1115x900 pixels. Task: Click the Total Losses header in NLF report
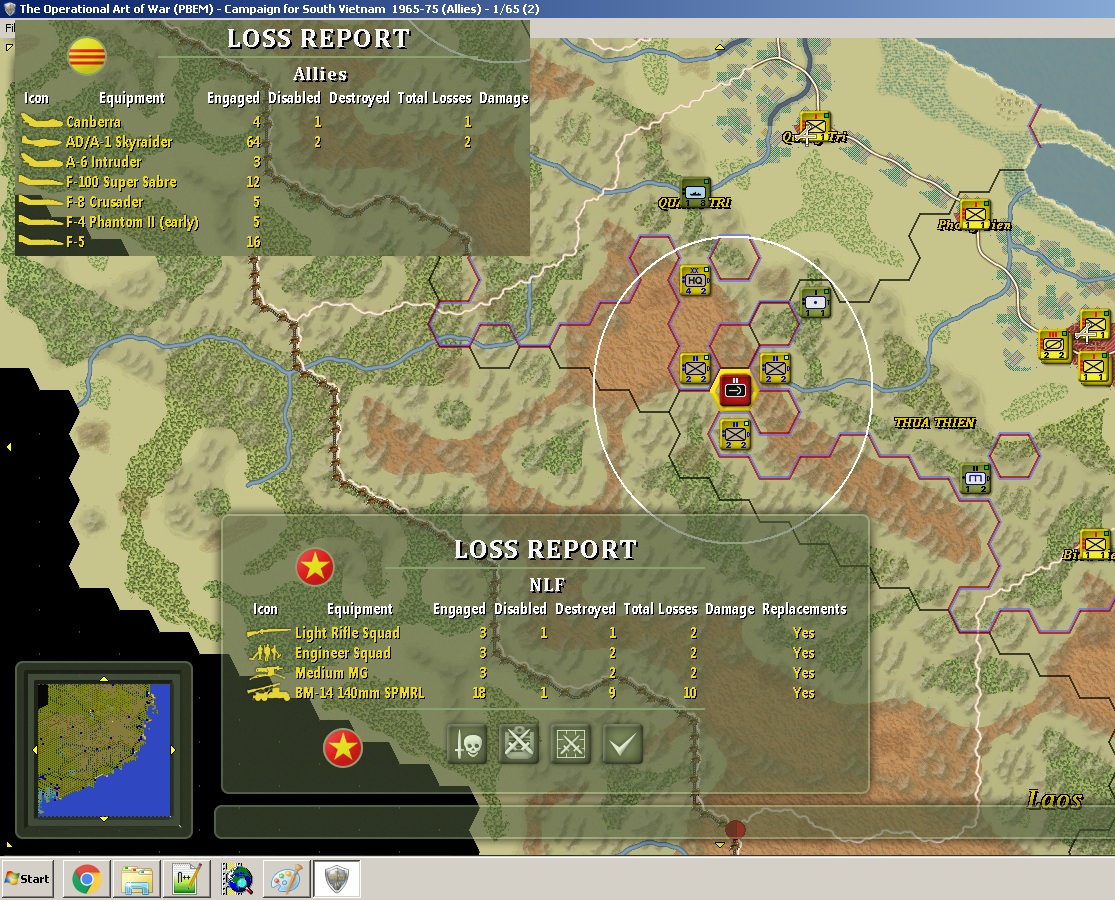point(661,609)
